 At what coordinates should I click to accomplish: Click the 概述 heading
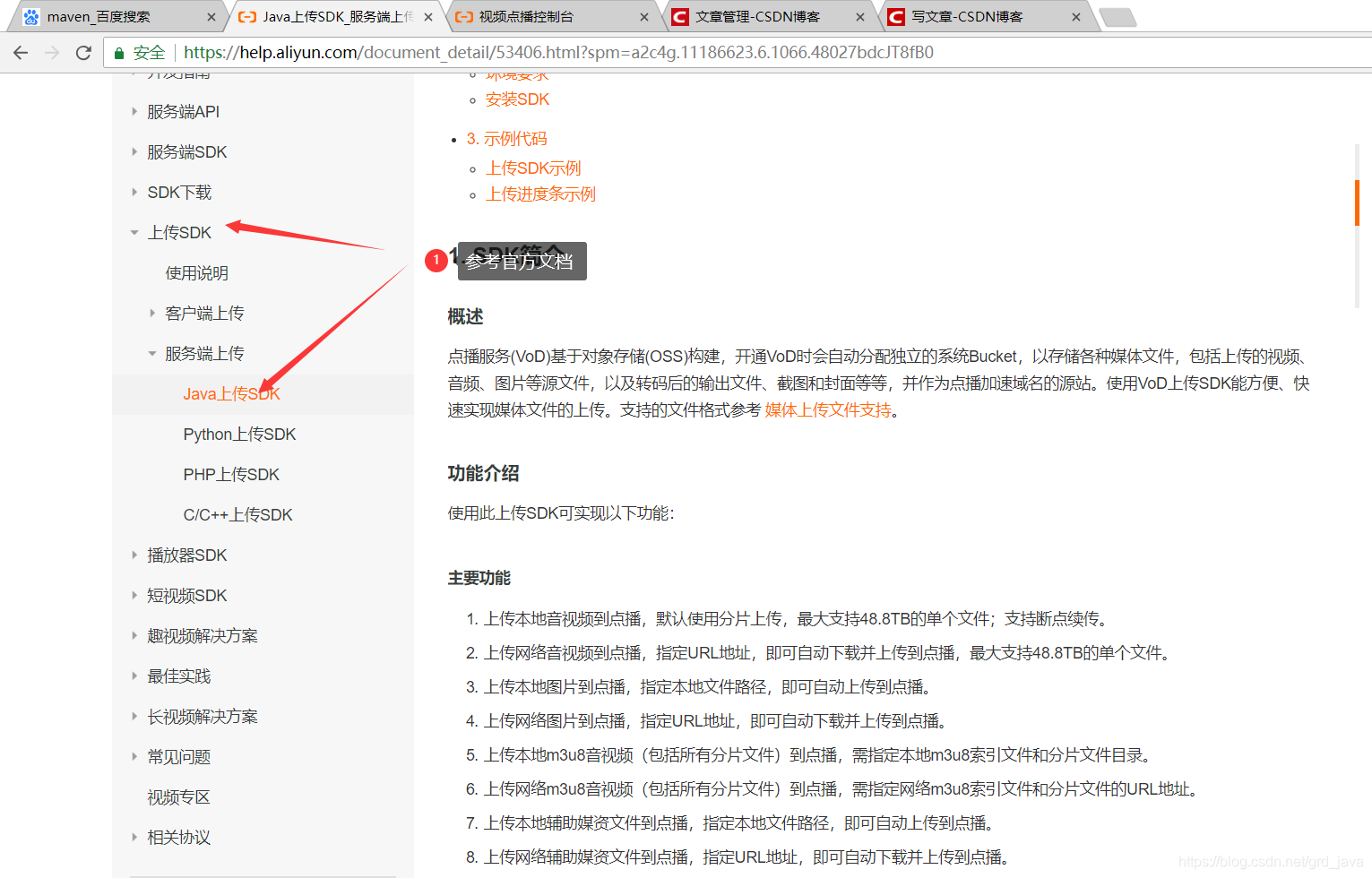465,316
